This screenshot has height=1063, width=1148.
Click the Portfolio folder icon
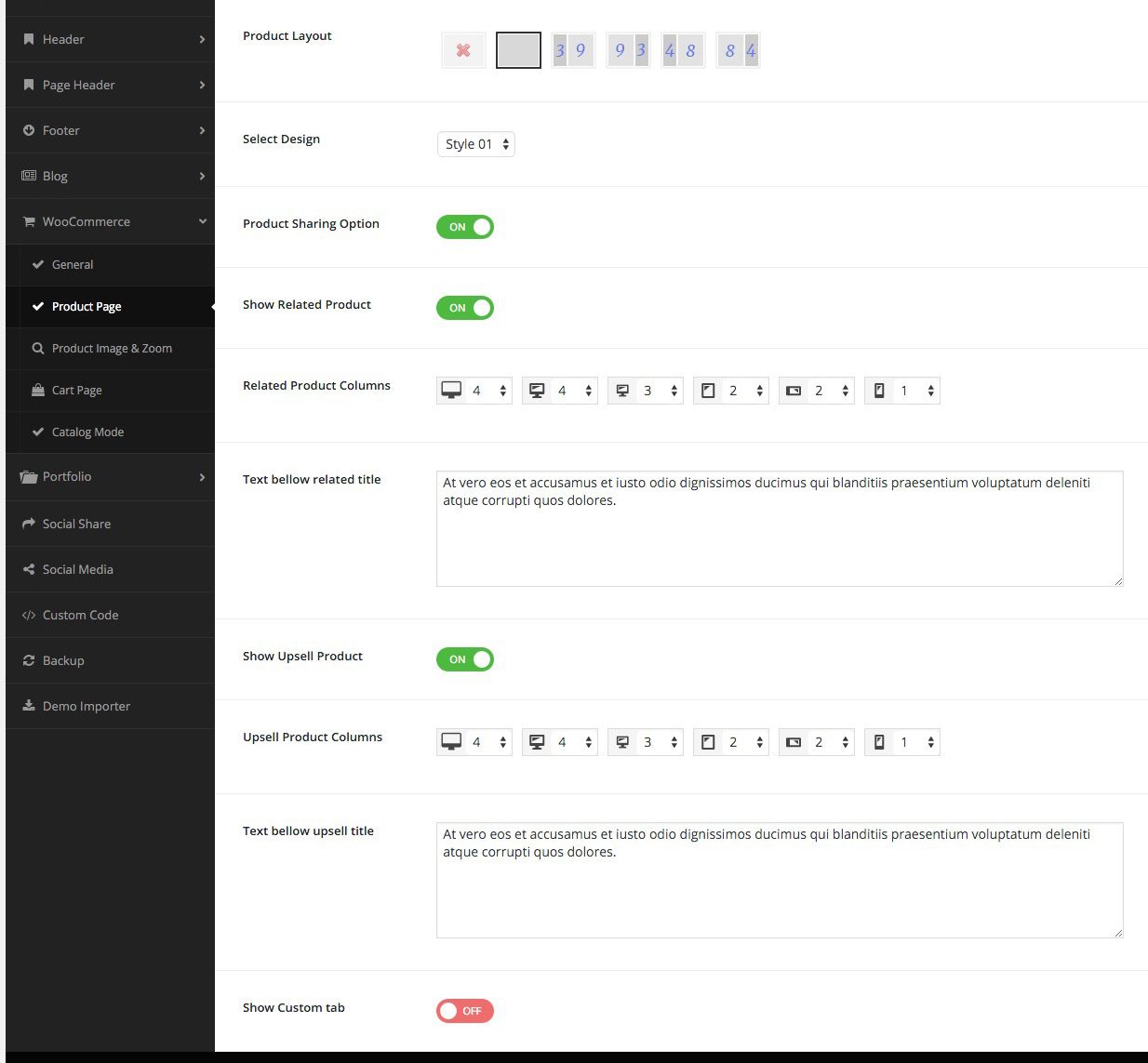point(29,477)
